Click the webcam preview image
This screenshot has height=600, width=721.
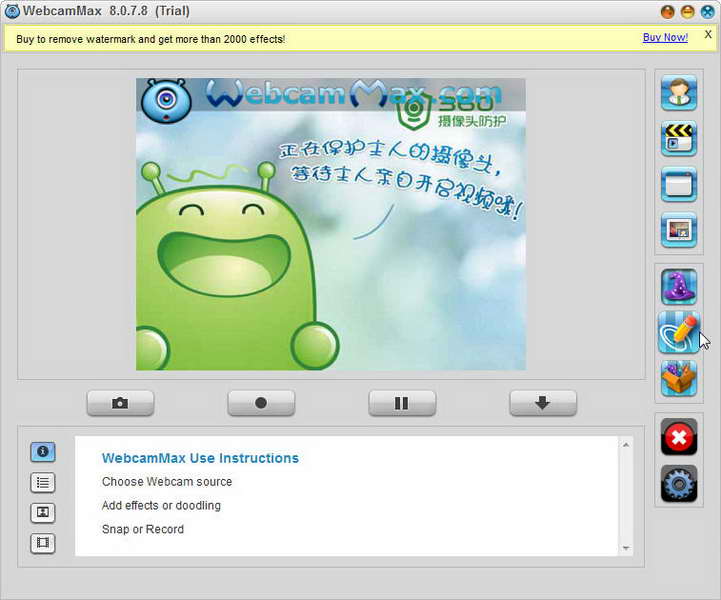pos(331,224)
